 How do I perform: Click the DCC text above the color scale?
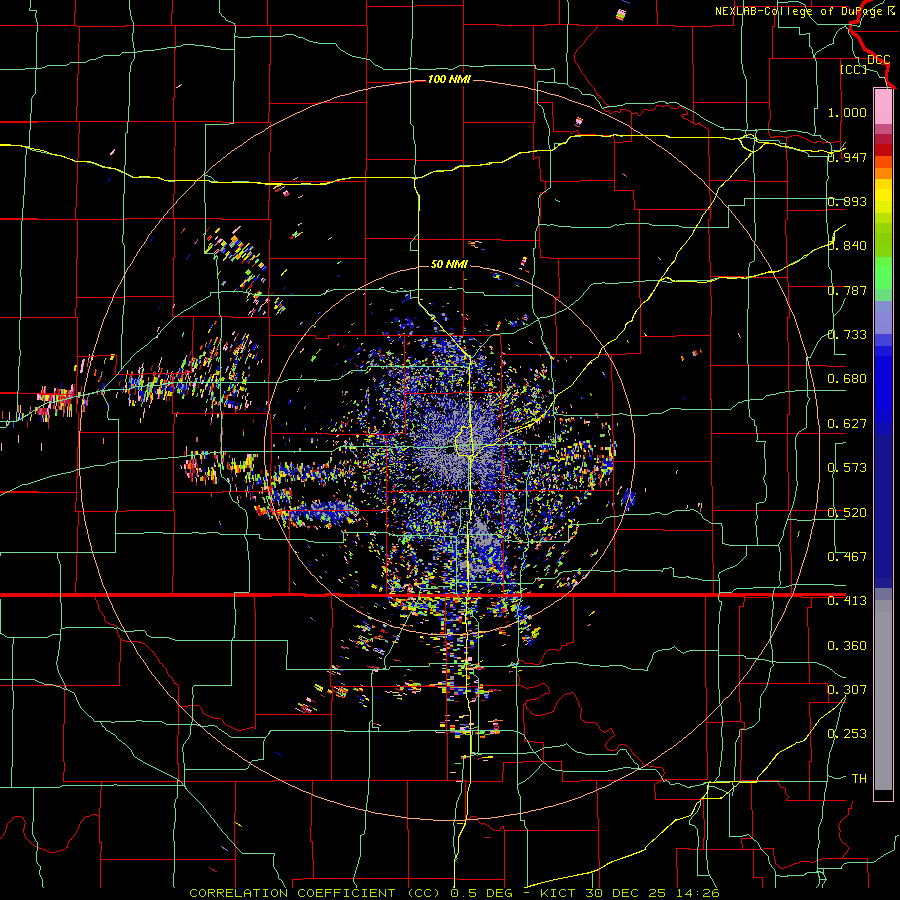(878, 60)
